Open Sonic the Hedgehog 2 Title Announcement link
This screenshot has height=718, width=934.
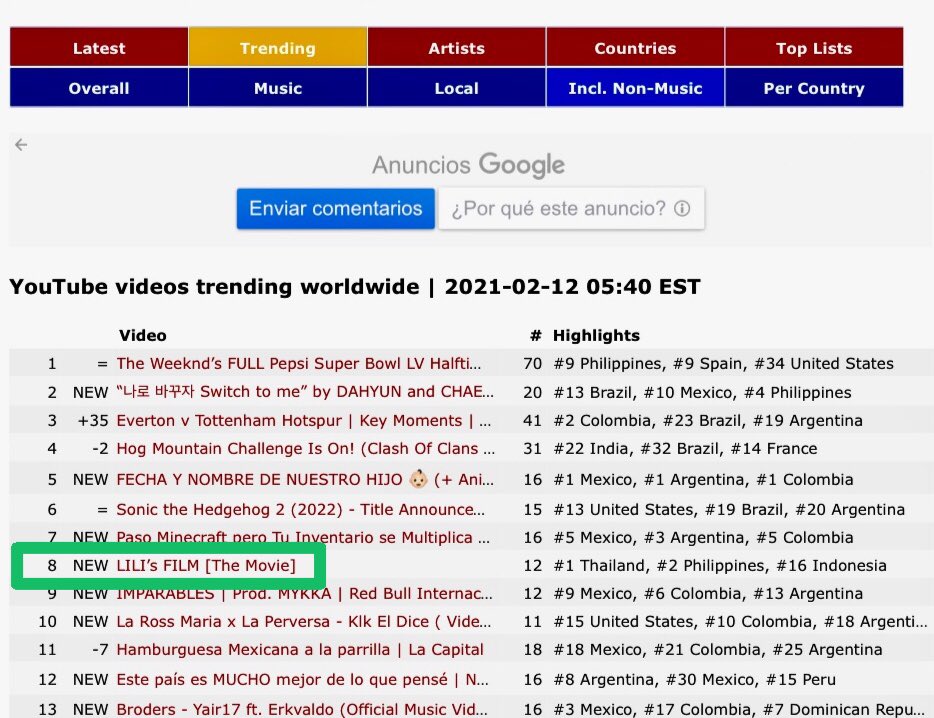[300, 509]
